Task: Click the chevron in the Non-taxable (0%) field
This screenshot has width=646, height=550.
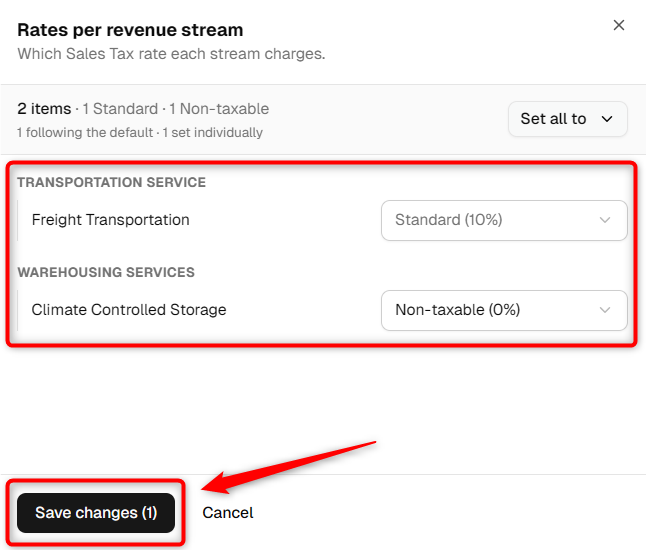Action: (x=604, y=310)
